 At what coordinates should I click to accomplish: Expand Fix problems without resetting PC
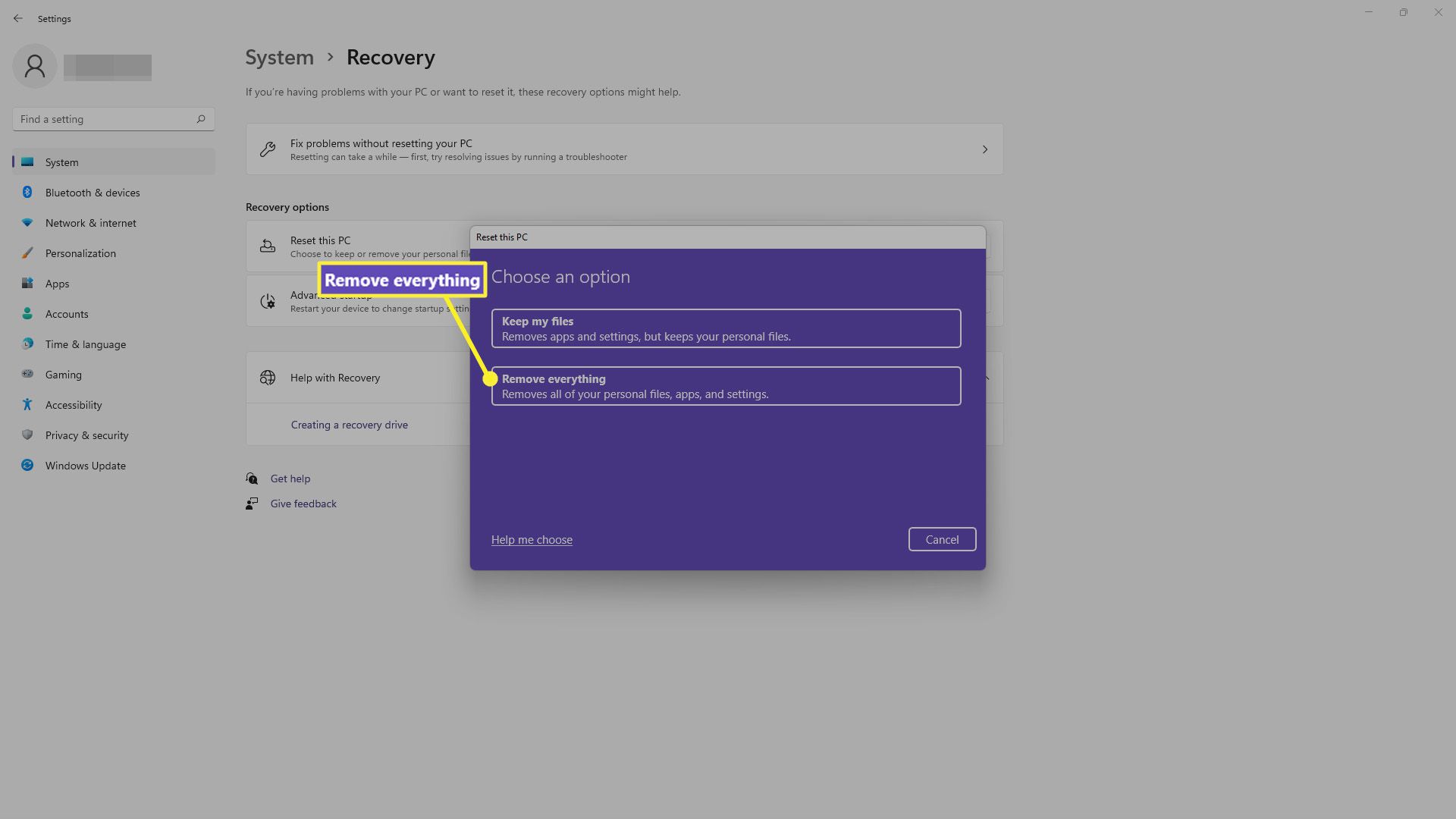983,149
